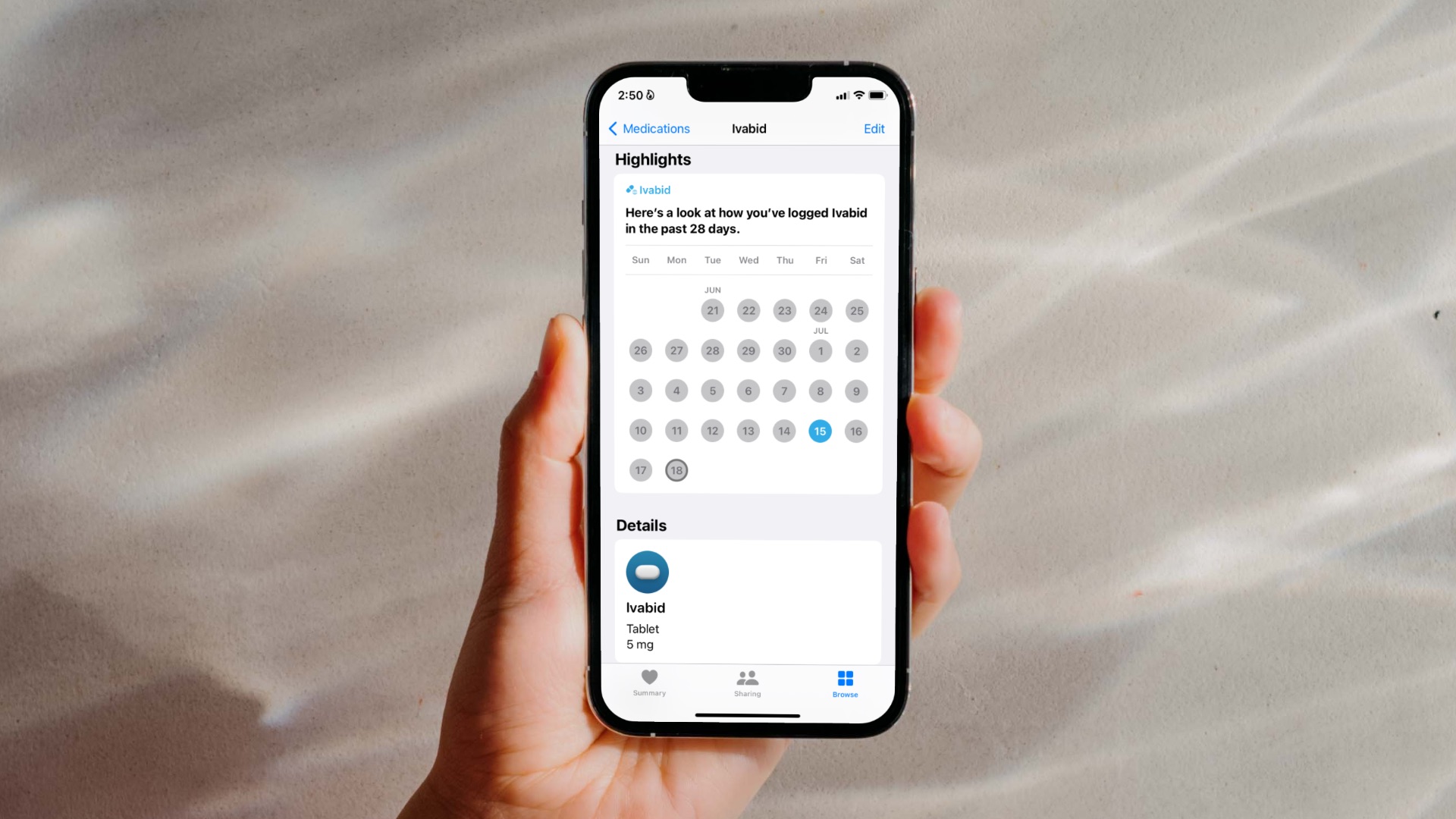Tap the Ivabid medication icon in Highlights
1456x819 pixels.
point(630,189)
